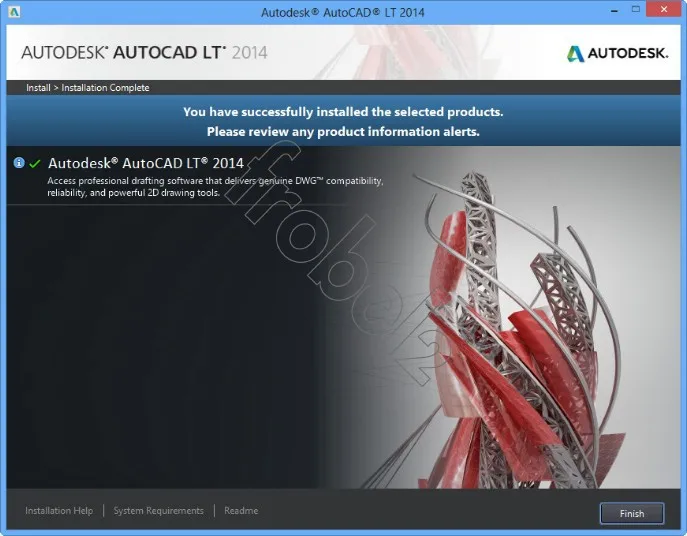Click the Autodesk logo in header
This screenshot has height=536, width=687.
(x=617, y=53)
